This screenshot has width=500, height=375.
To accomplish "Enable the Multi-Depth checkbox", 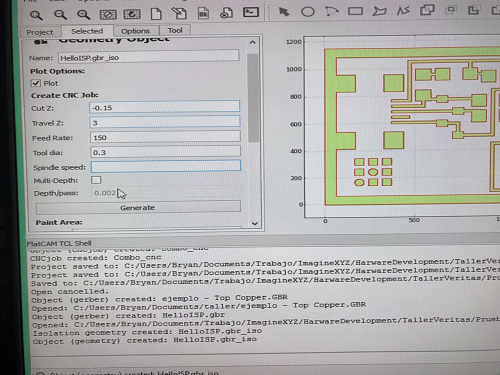I will coord(96,180).
